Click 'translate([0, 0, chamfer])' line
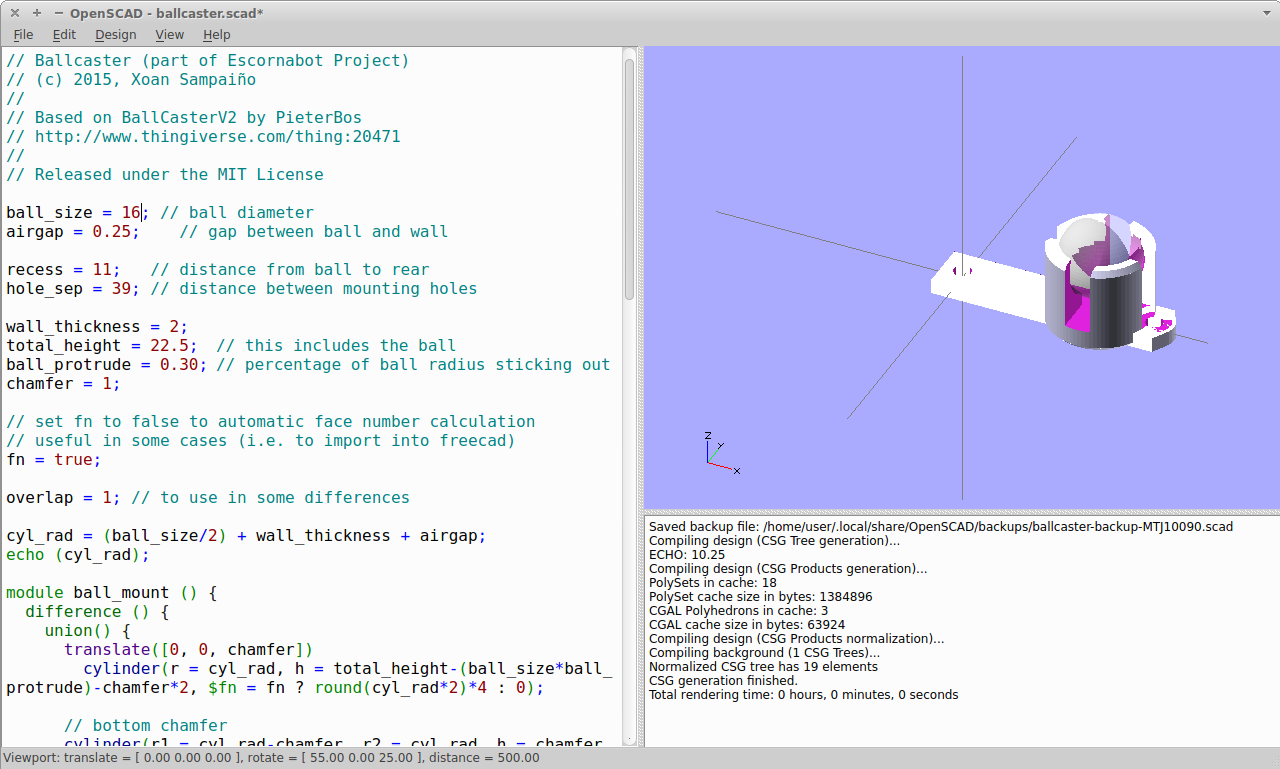 [x=189, y=650]
